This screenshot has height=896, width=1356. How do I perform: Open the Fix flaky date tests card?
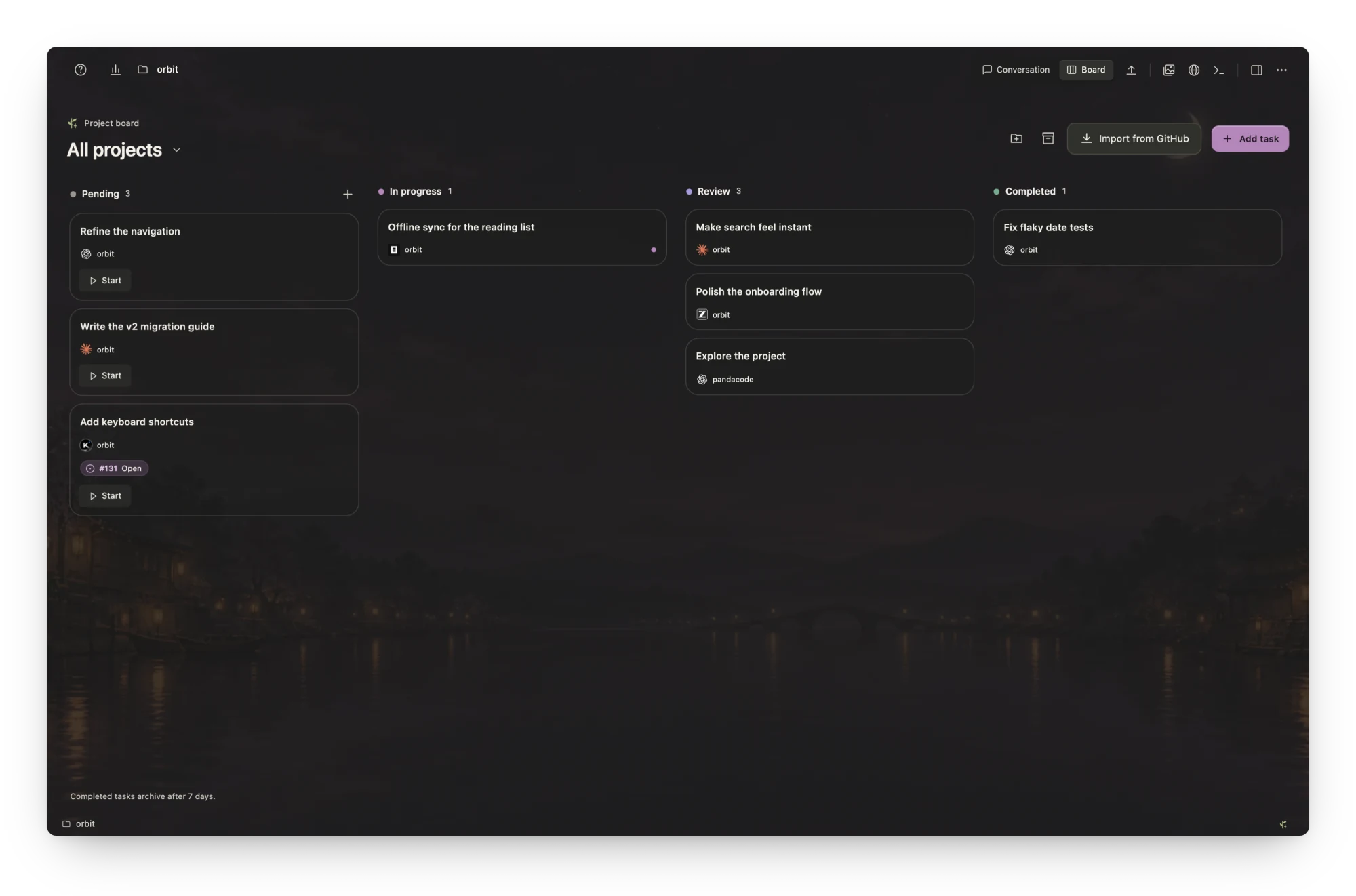pyautogui.click(x=1138, y=238)
